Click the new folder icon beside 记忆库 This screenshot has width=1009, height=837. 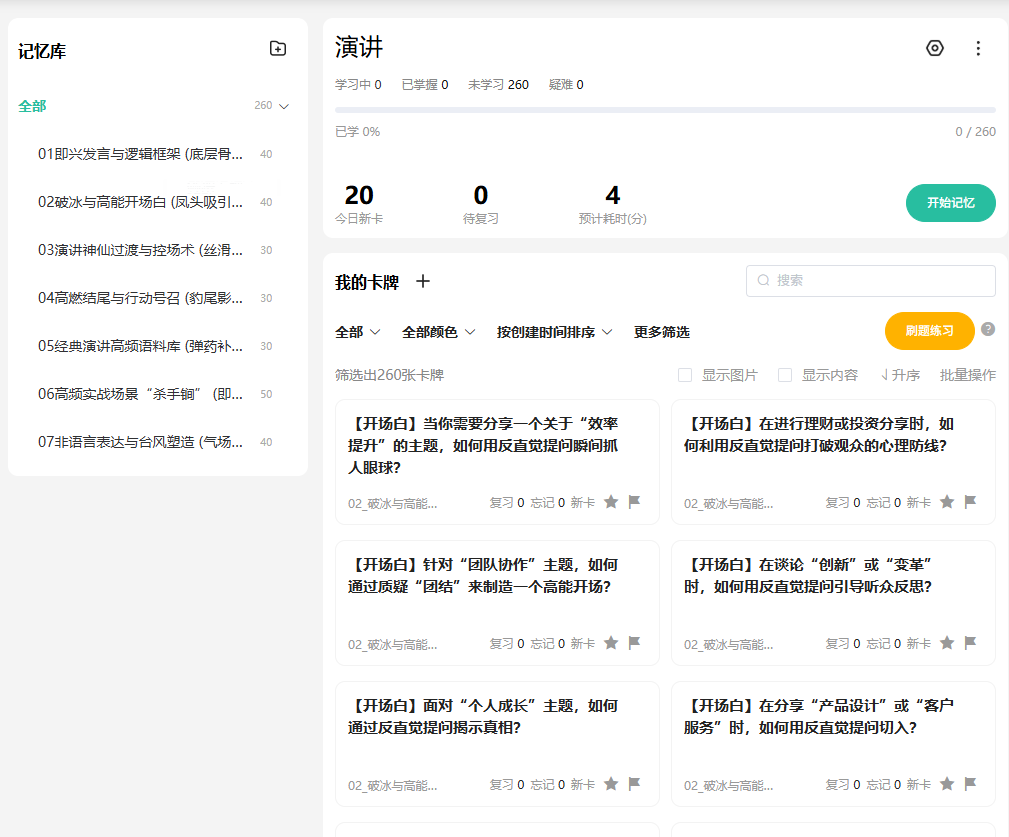(278, 49)
